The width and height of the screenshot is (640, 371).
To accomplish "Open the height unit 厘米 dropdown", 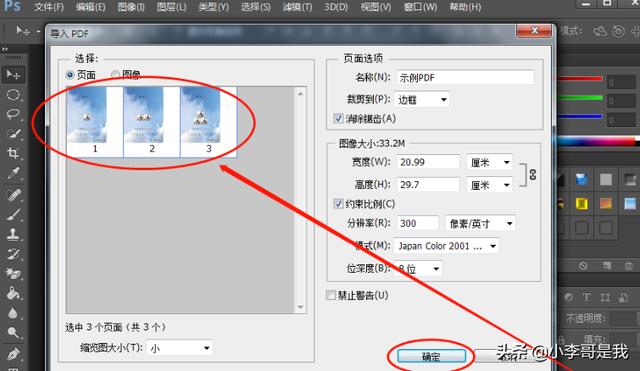I will [x=489, y=185].
